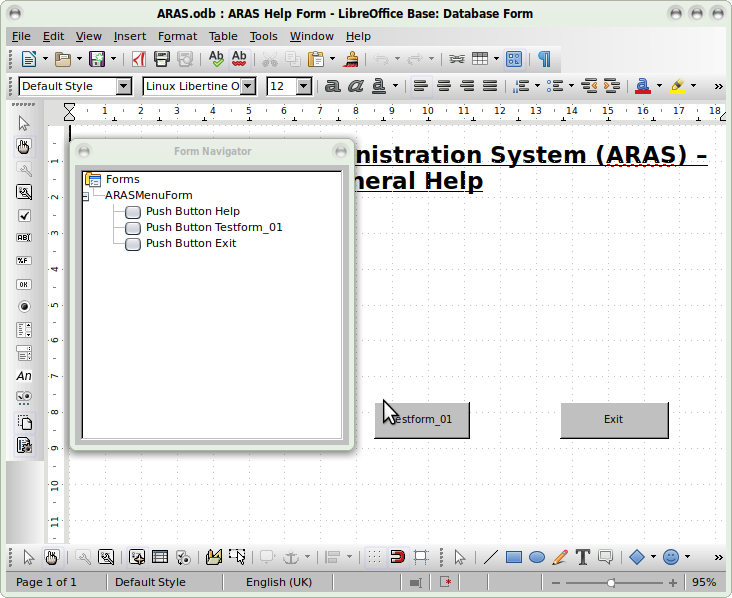
Task: Open the File menu
Action: coord(21,36)
